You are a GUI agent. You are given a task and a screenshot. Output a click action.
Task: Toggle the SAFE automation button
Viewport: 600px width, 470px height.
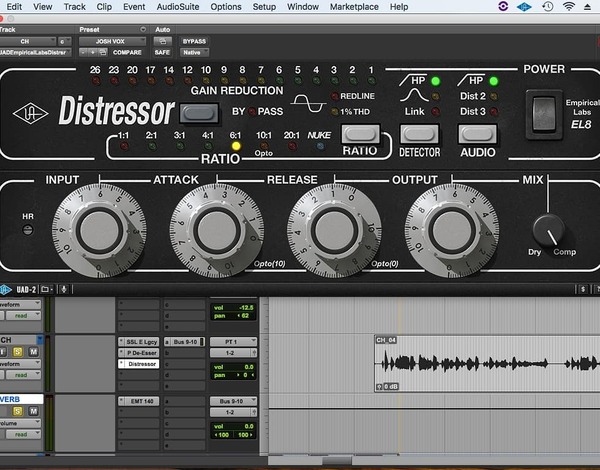pos(162,52)
